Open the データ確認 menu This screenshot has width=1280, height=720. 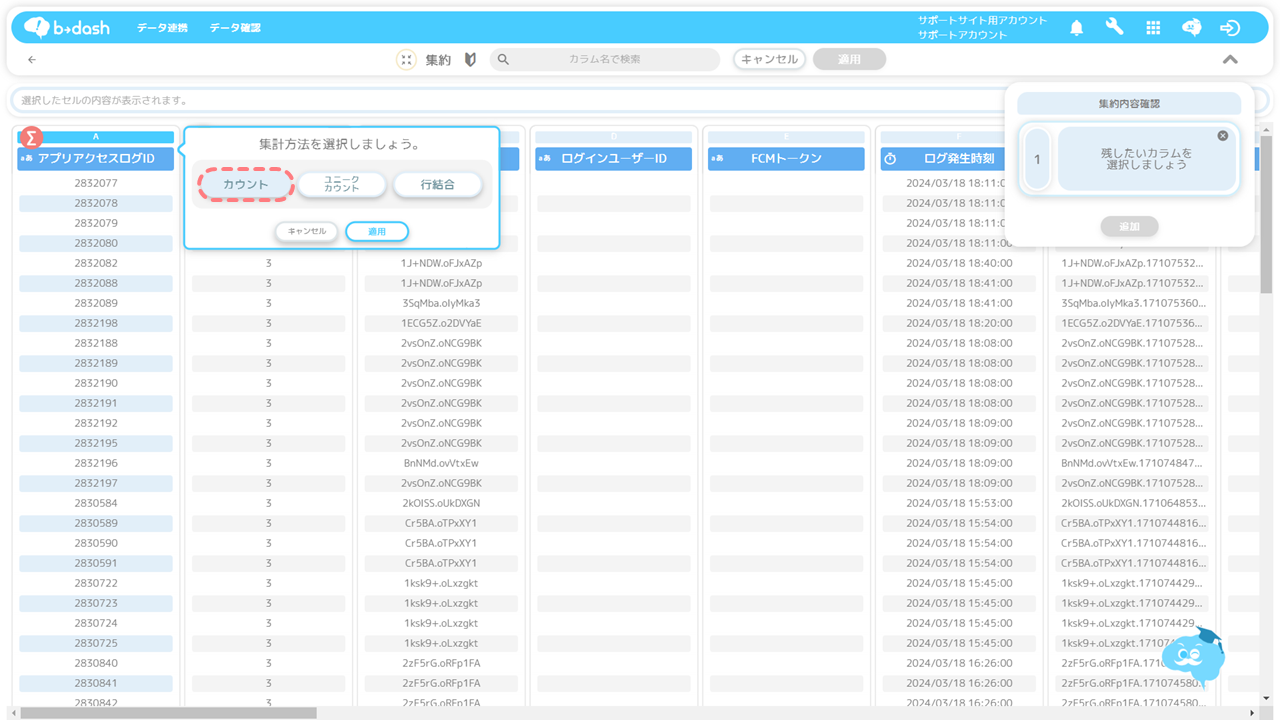[x=235, y=28]
